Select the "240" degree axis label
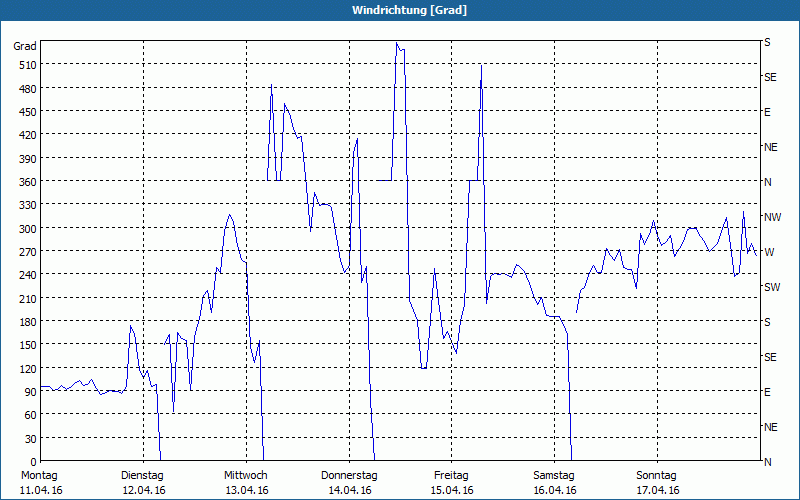 pos(28,276)
